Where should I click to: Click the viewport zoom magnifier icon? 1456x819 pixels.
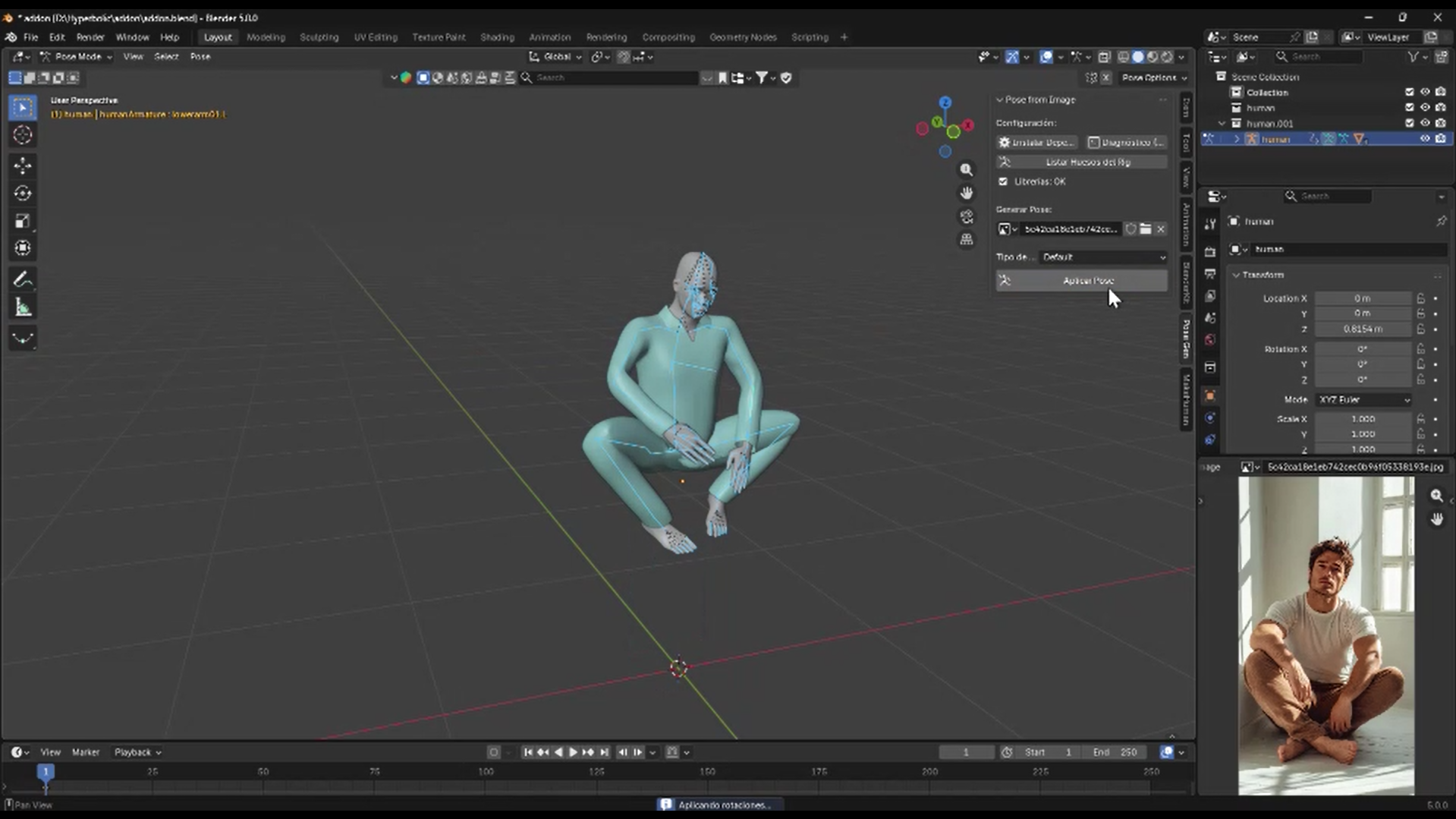(x=966, y=170)
